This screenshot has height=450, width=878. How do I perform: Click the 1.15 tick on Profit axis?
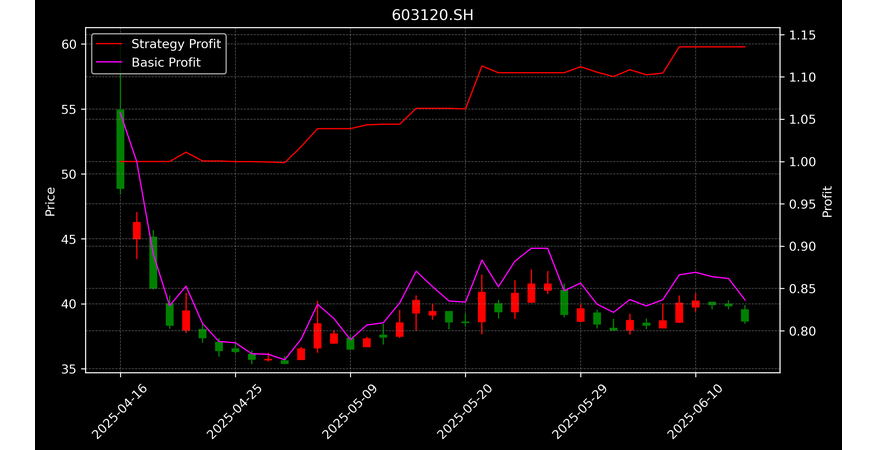coord(802,35)
